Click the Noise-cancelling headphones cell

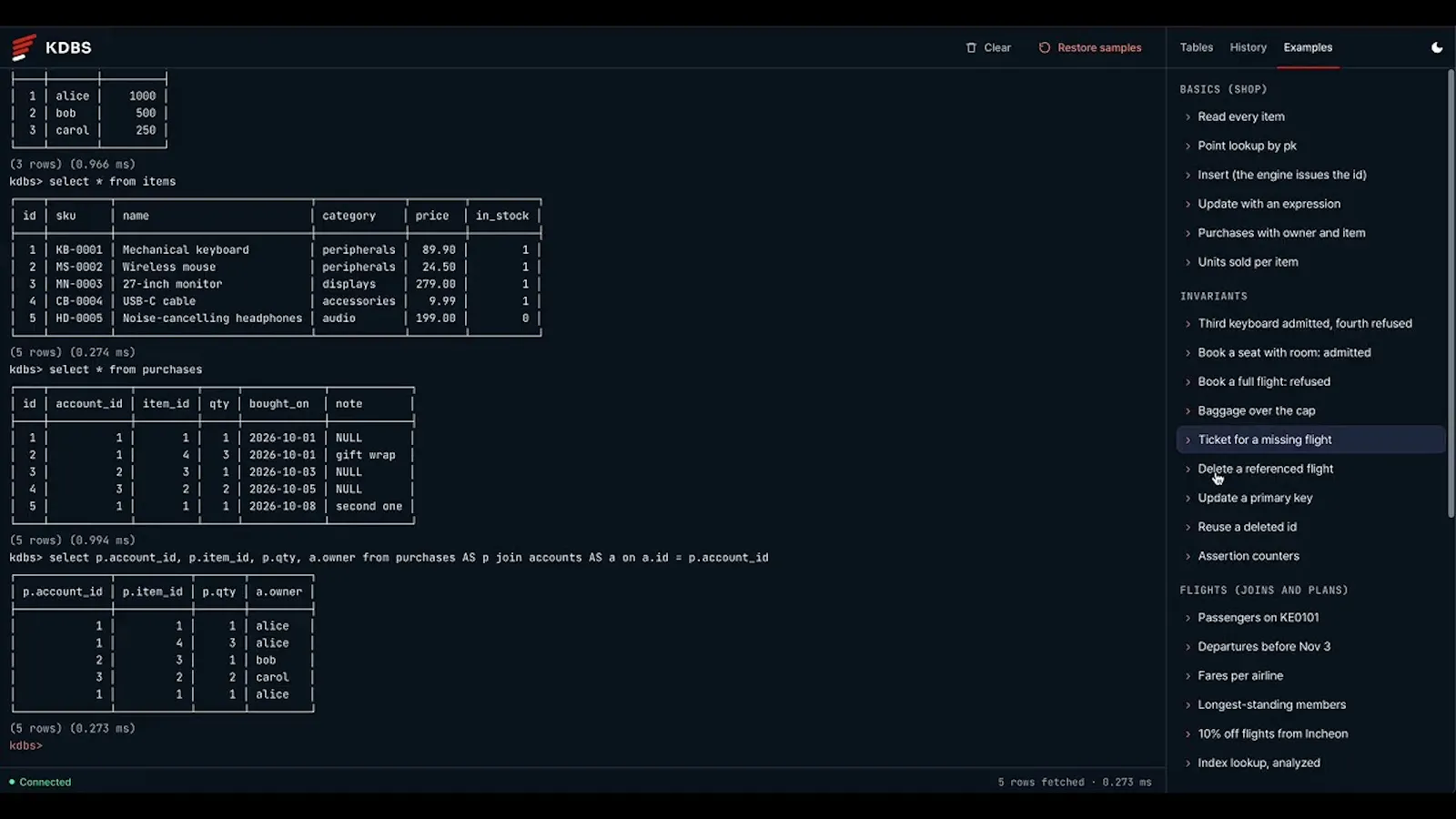point(212,318)
